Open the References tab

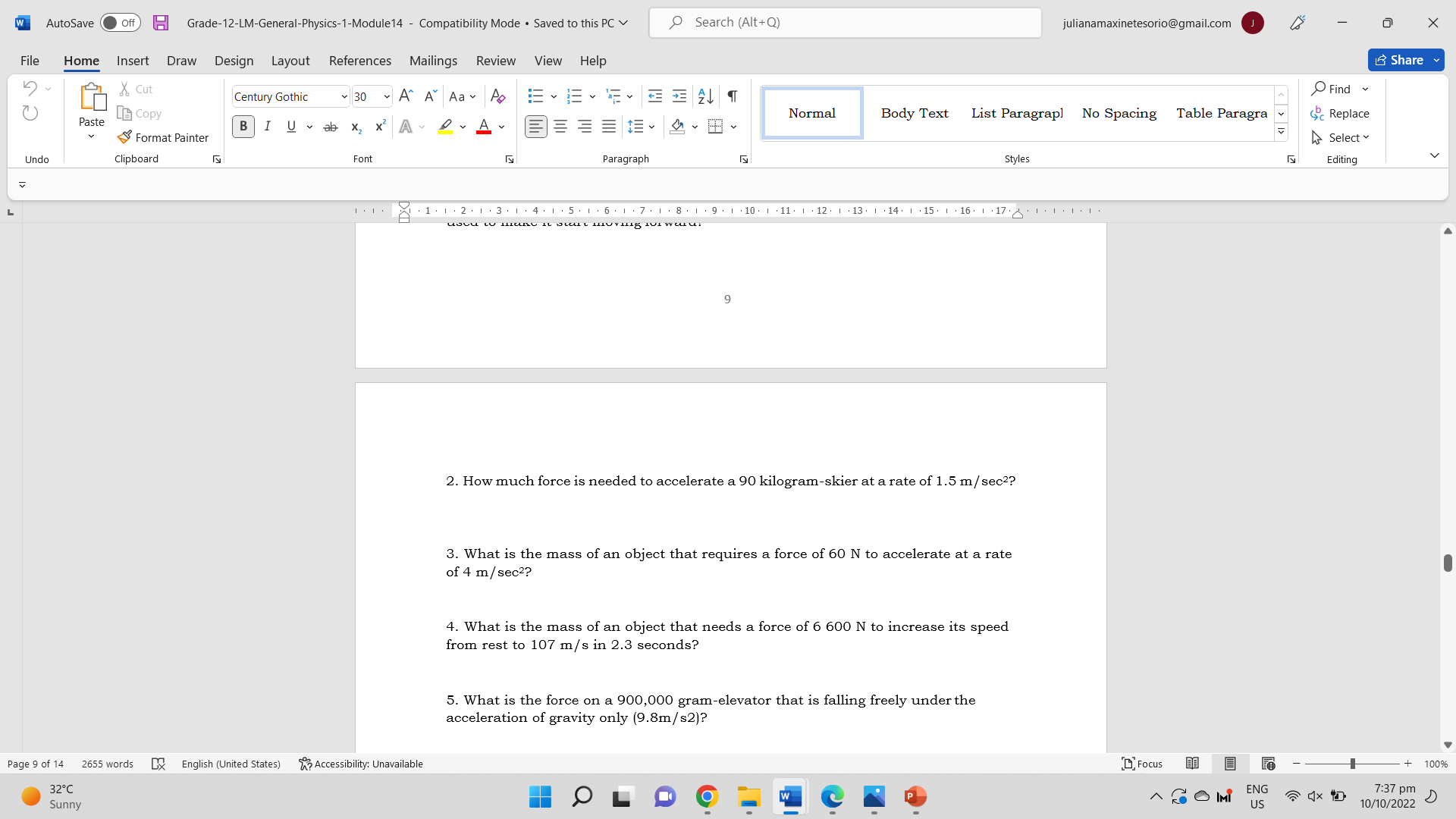(x=359, y=61)
